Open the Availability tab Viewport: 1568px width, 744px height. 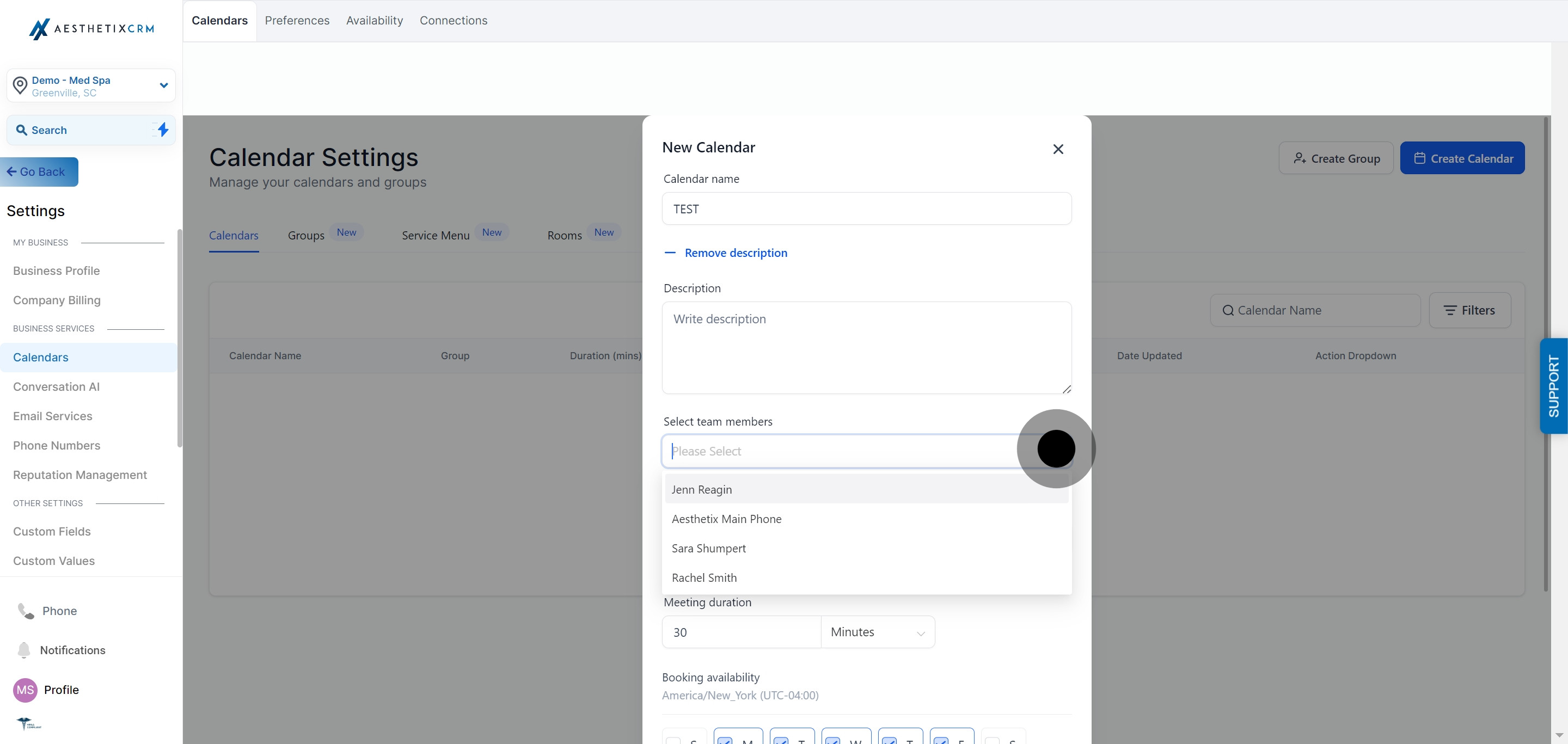point(375,21)
